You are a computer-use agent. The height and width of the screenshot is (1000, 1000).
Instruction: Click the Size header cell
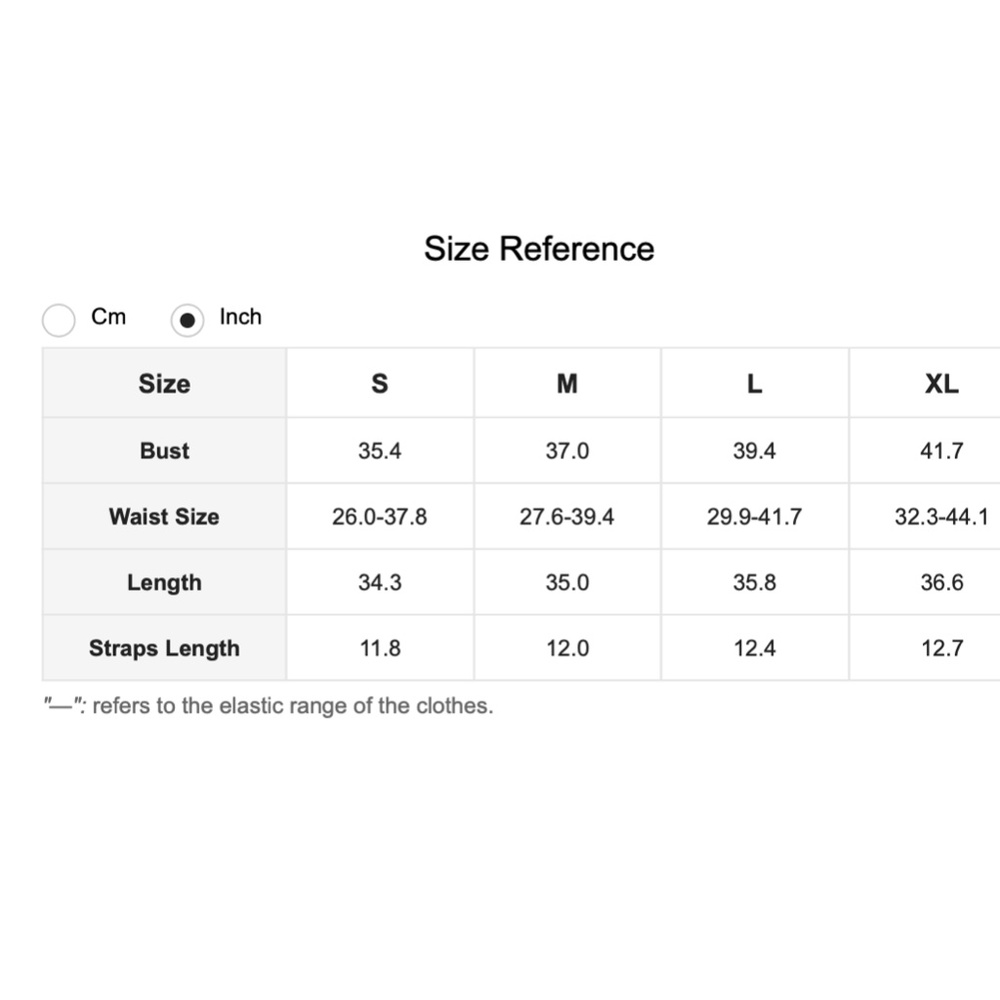click(164, 384)
